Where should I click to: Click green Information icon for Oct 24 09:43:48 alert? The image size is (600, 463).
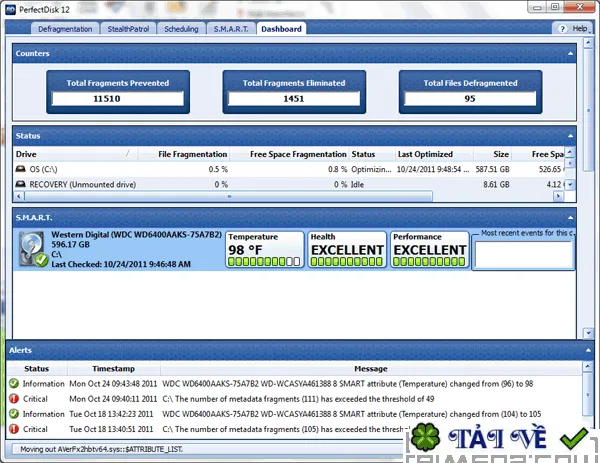click(x=14, y=383)
